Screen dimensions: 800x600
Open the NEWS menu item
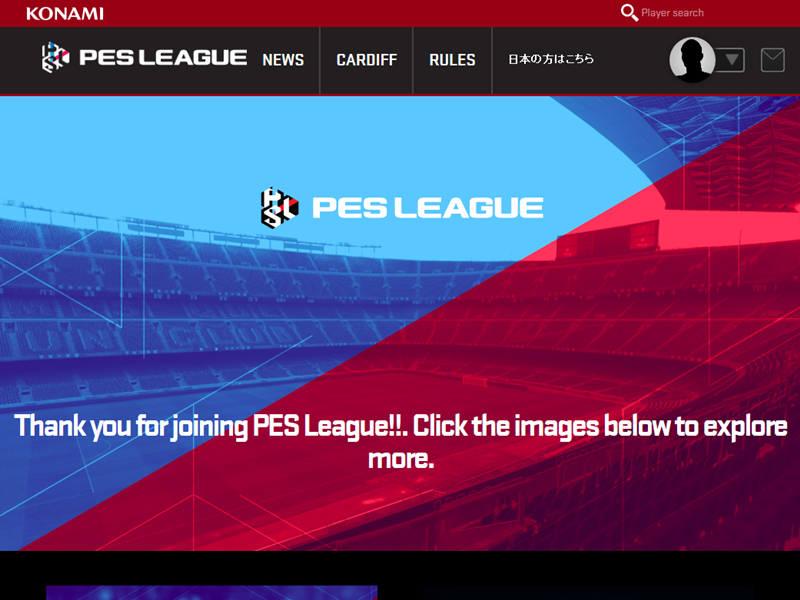tap(283, 60)
